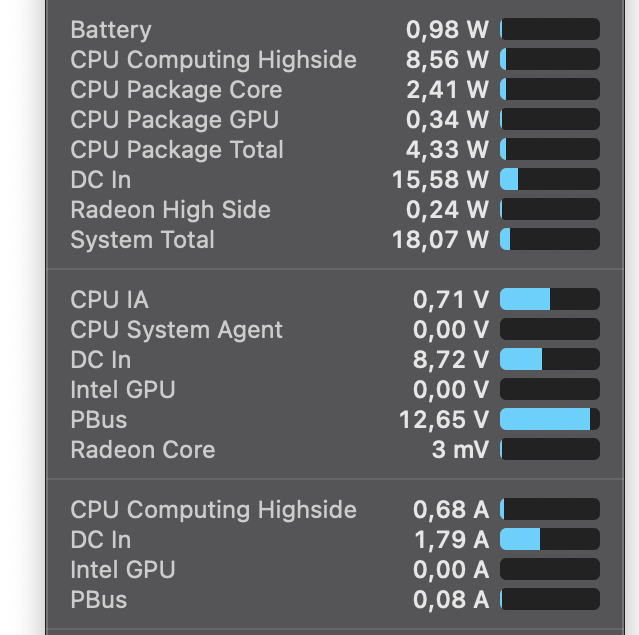Click the CPU IA level bar

[549, 300]
